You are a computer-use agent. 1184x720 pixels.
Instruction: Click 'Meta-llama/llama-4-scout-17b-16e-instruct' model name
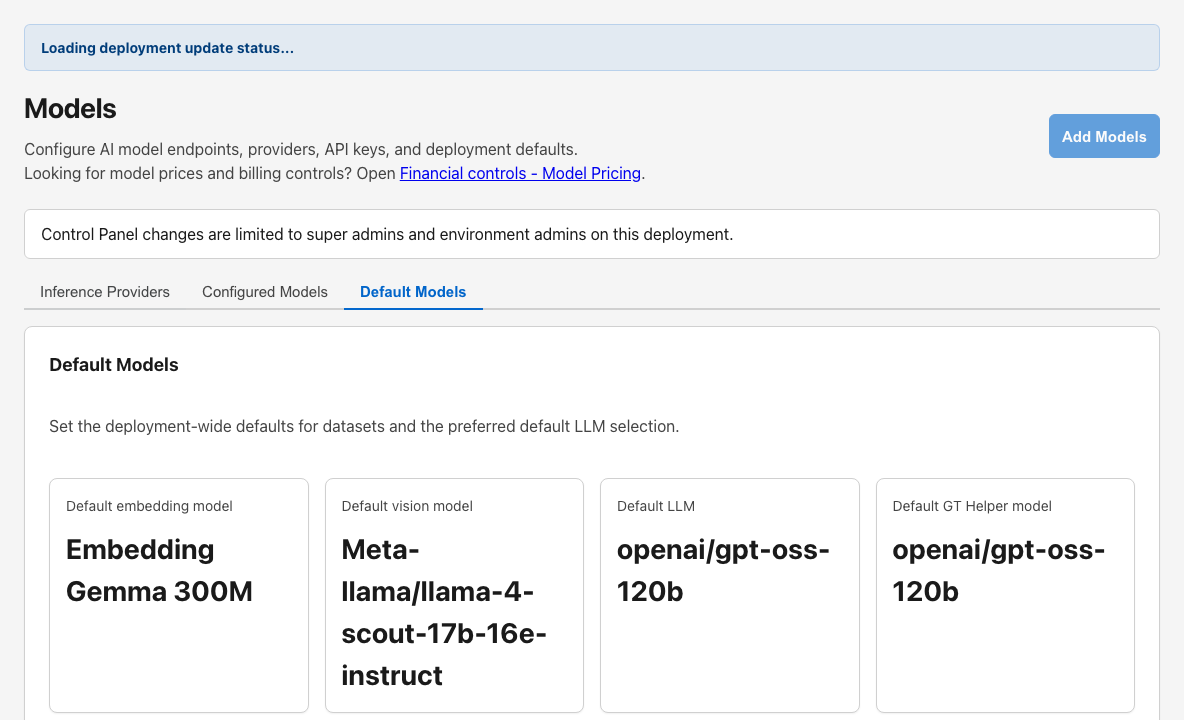(x=444, y=612)
